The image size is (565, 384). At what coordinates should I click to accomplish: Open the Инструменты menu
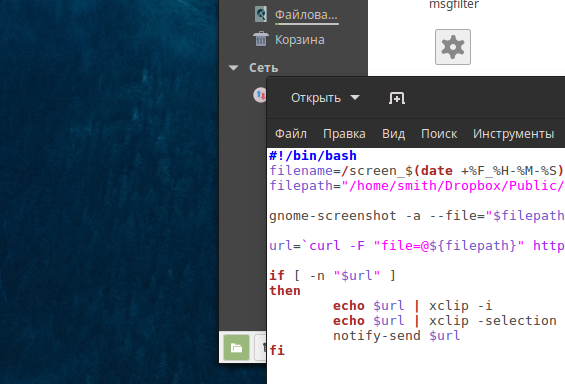click(513, 134)
